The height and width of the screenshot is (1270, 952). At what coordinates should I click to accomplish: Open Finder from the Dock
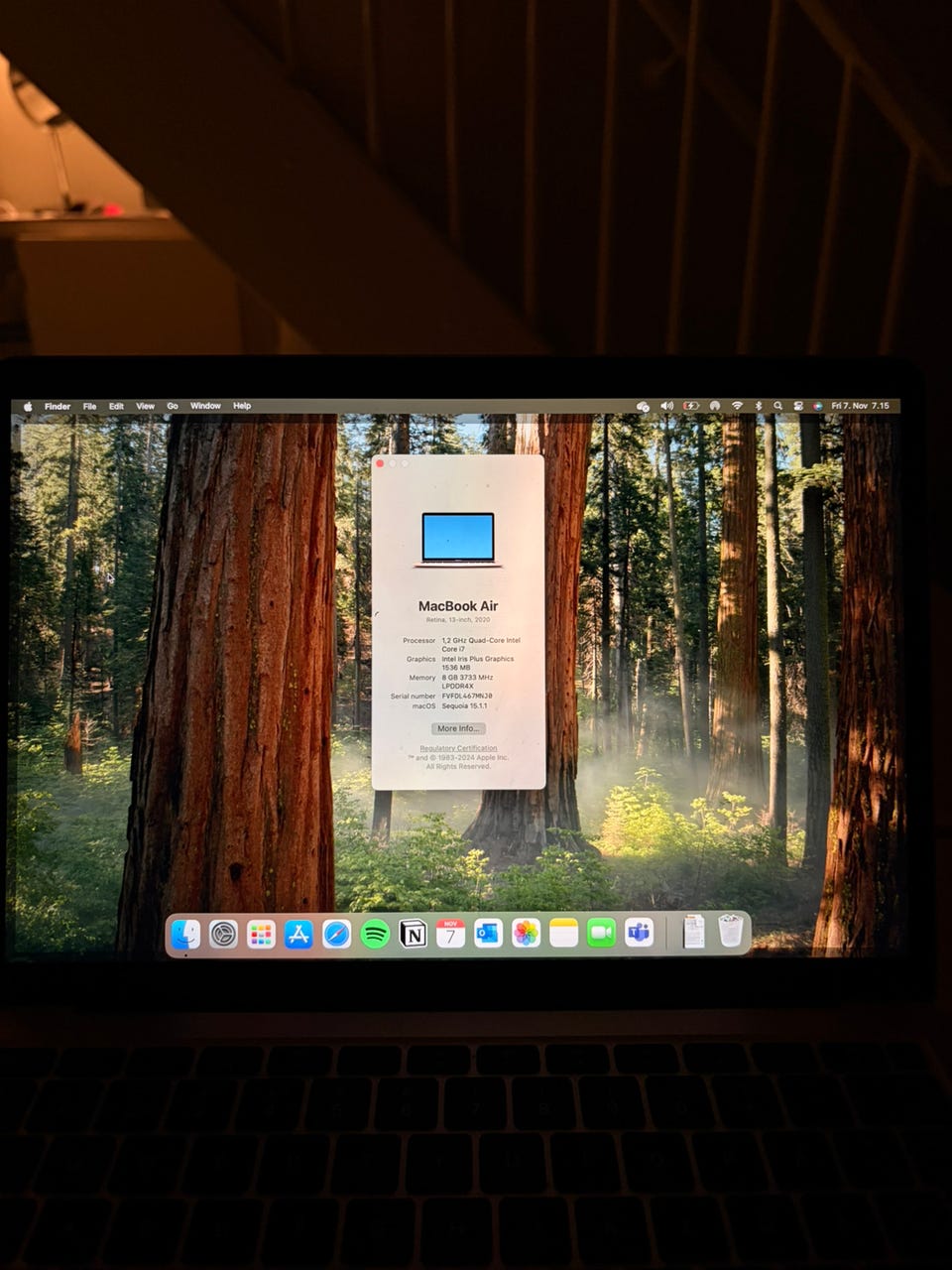click(x=185, y=934)
